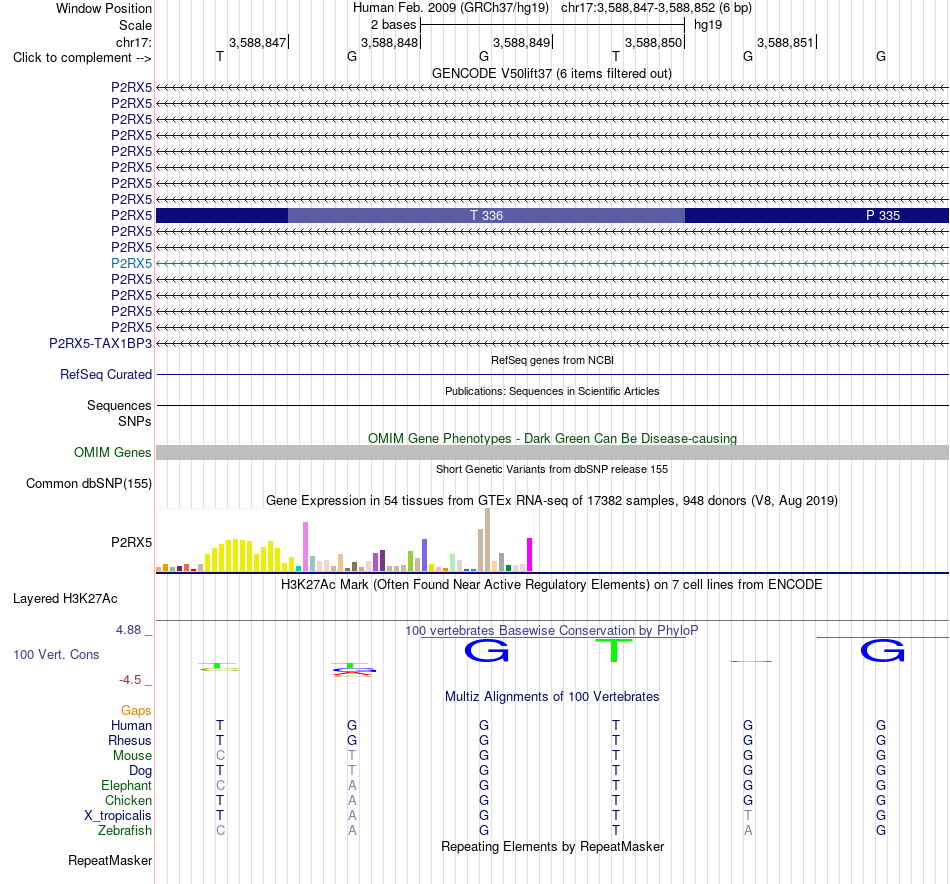
Task: Click the green T PhyloP logo letter
Action: (614, 651)
